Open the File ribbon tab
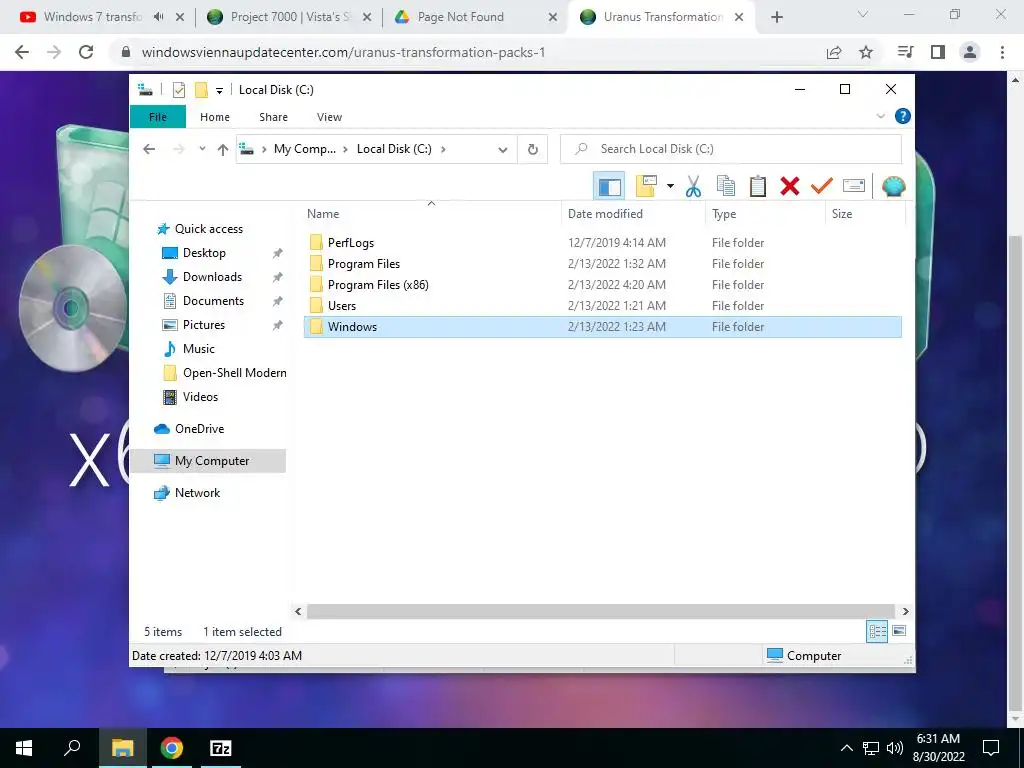Screen dimensions: 1024x768 pos(157,117)
